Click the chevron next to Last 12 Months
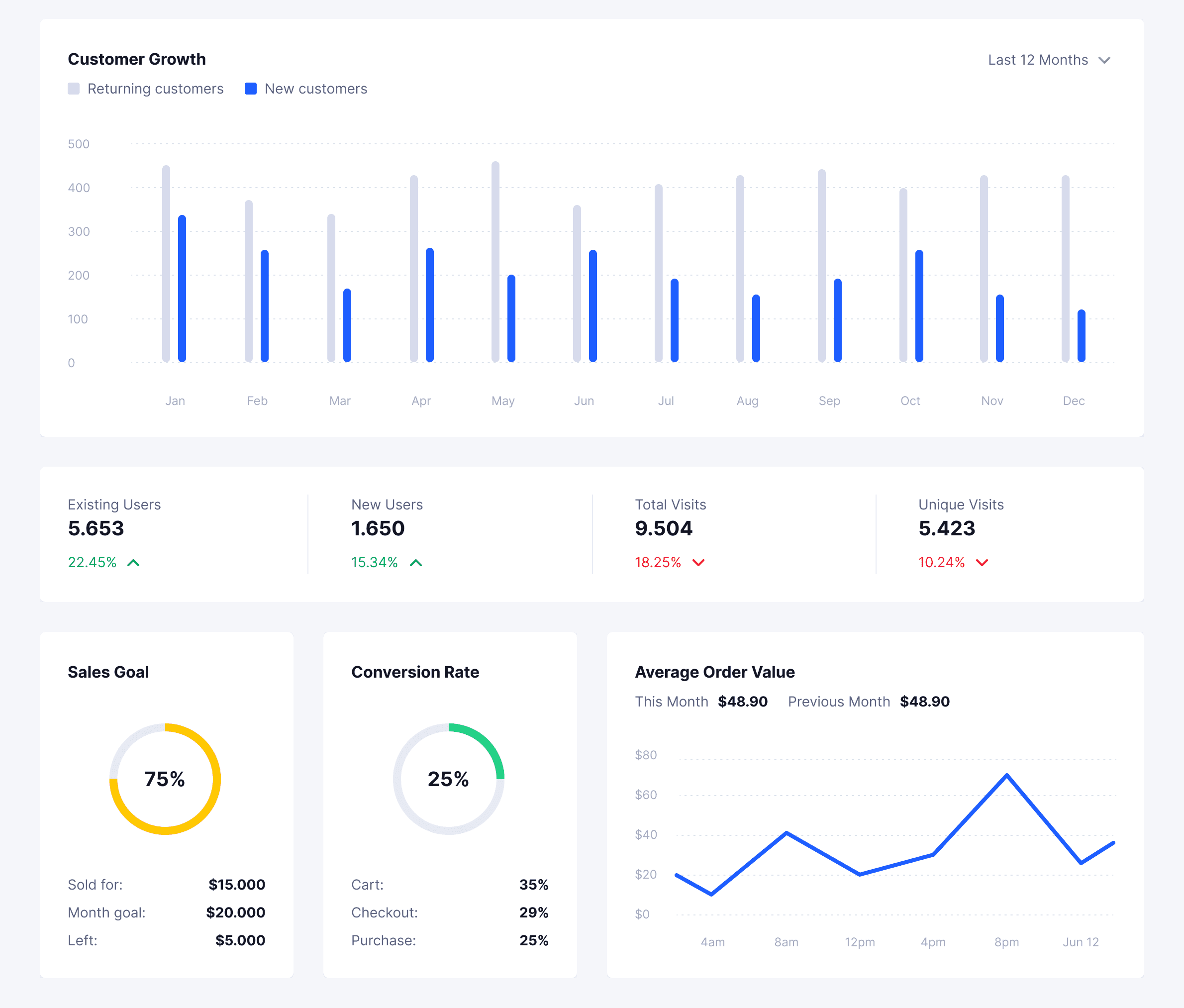This screenshot has width=1184, height=1008. (1105, 59)
